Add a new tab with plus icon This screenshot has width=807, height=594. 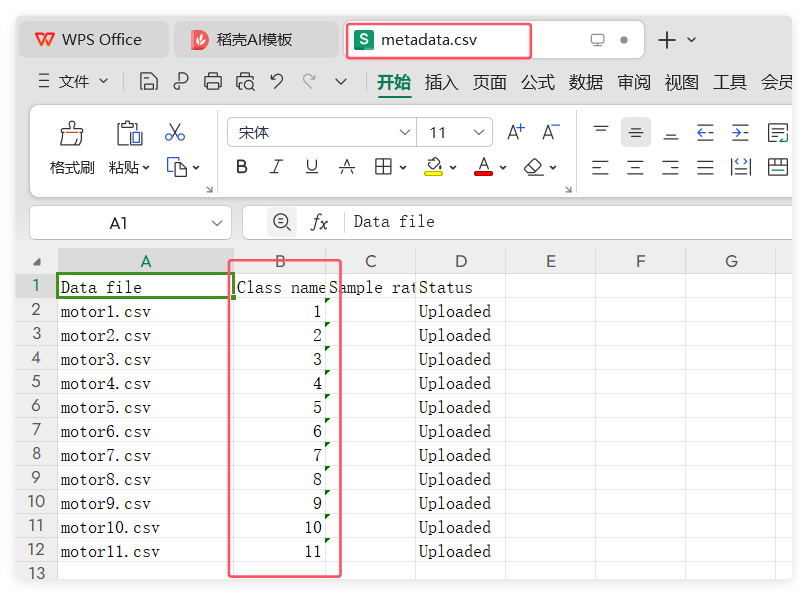tap(666, 40)
